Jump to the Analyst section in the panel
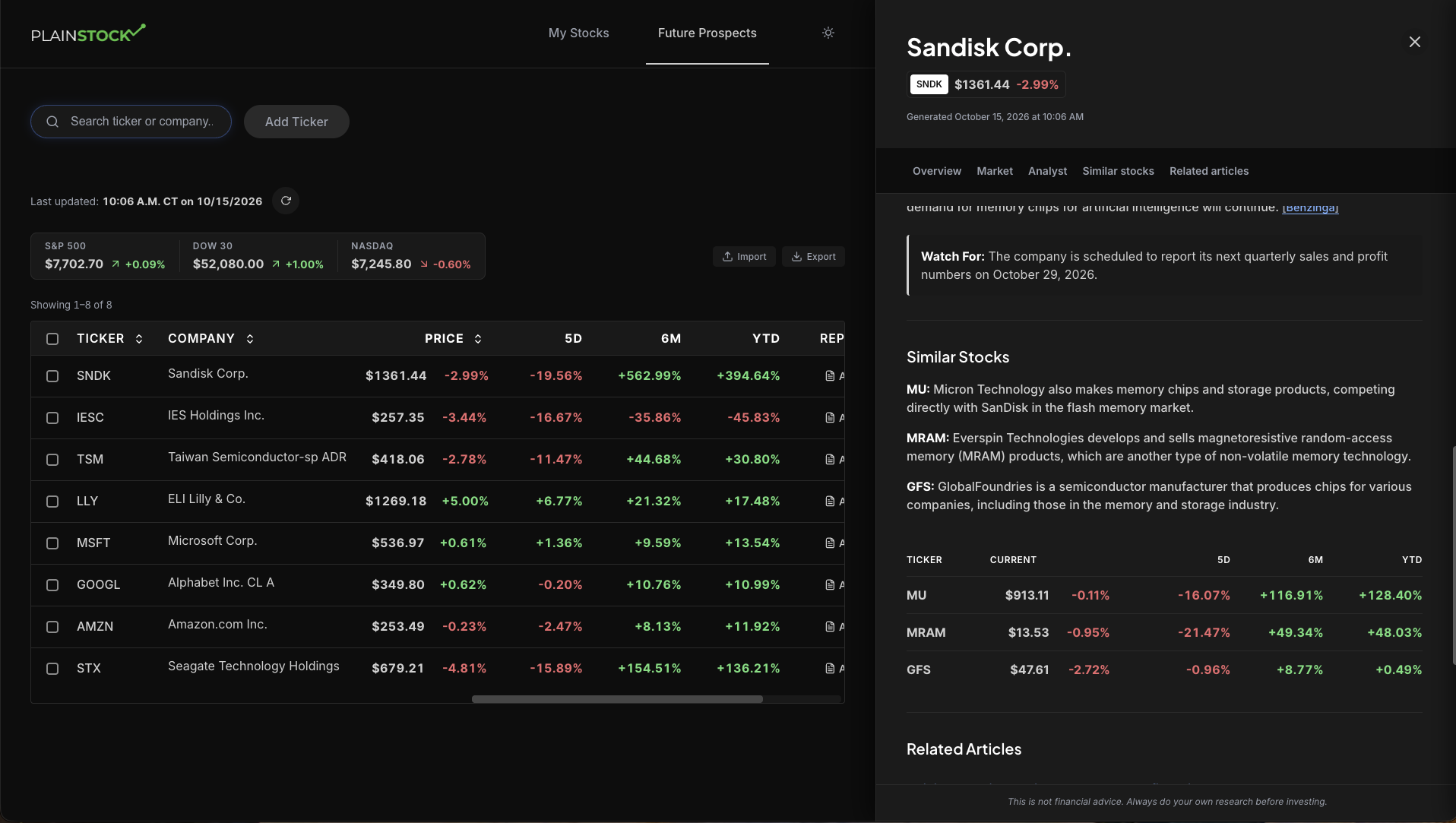This screenshot has height=823, width=1456. (1047, 171)
